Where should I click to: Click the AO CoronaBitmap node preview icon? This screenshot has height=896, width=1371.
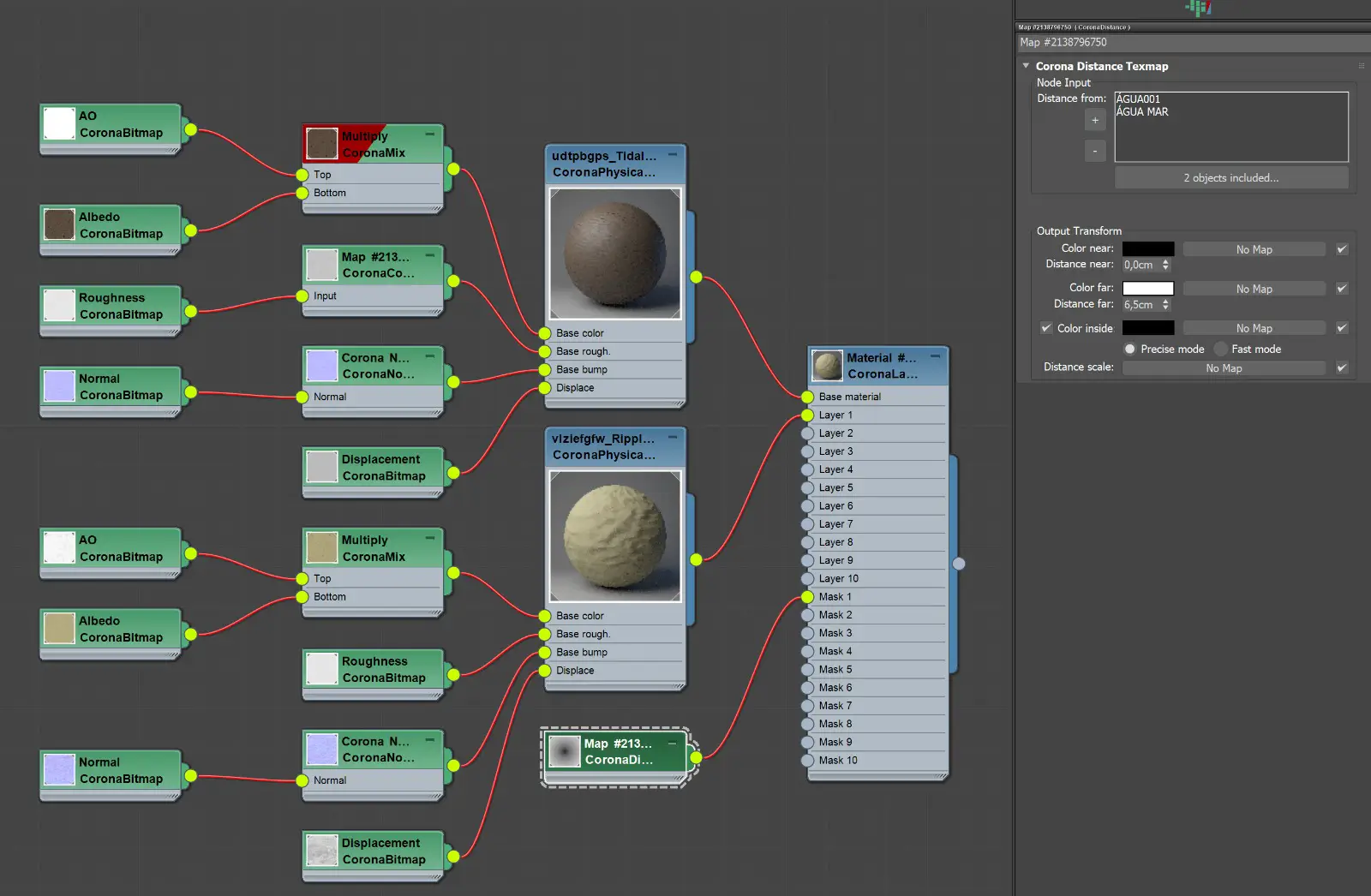coord(57,123)
